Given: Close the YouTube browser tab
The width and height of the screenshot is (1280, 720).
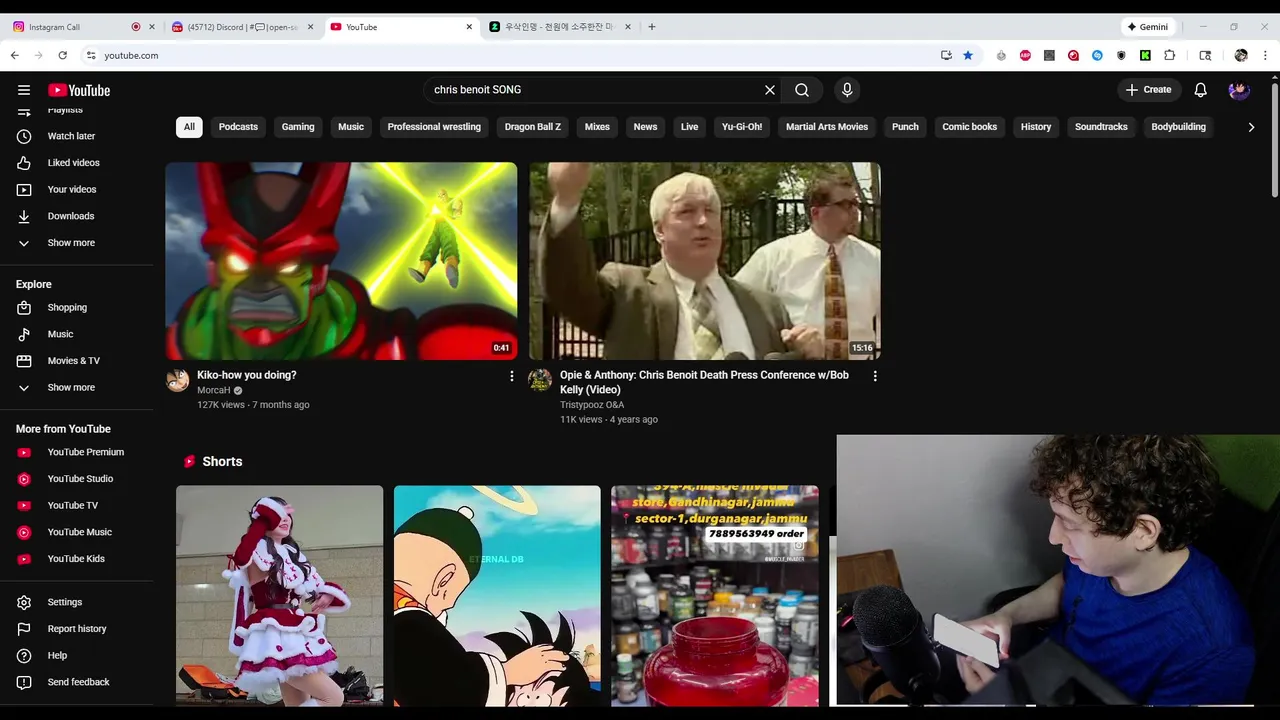Looking at the screenshot, I should coord(469,27).
